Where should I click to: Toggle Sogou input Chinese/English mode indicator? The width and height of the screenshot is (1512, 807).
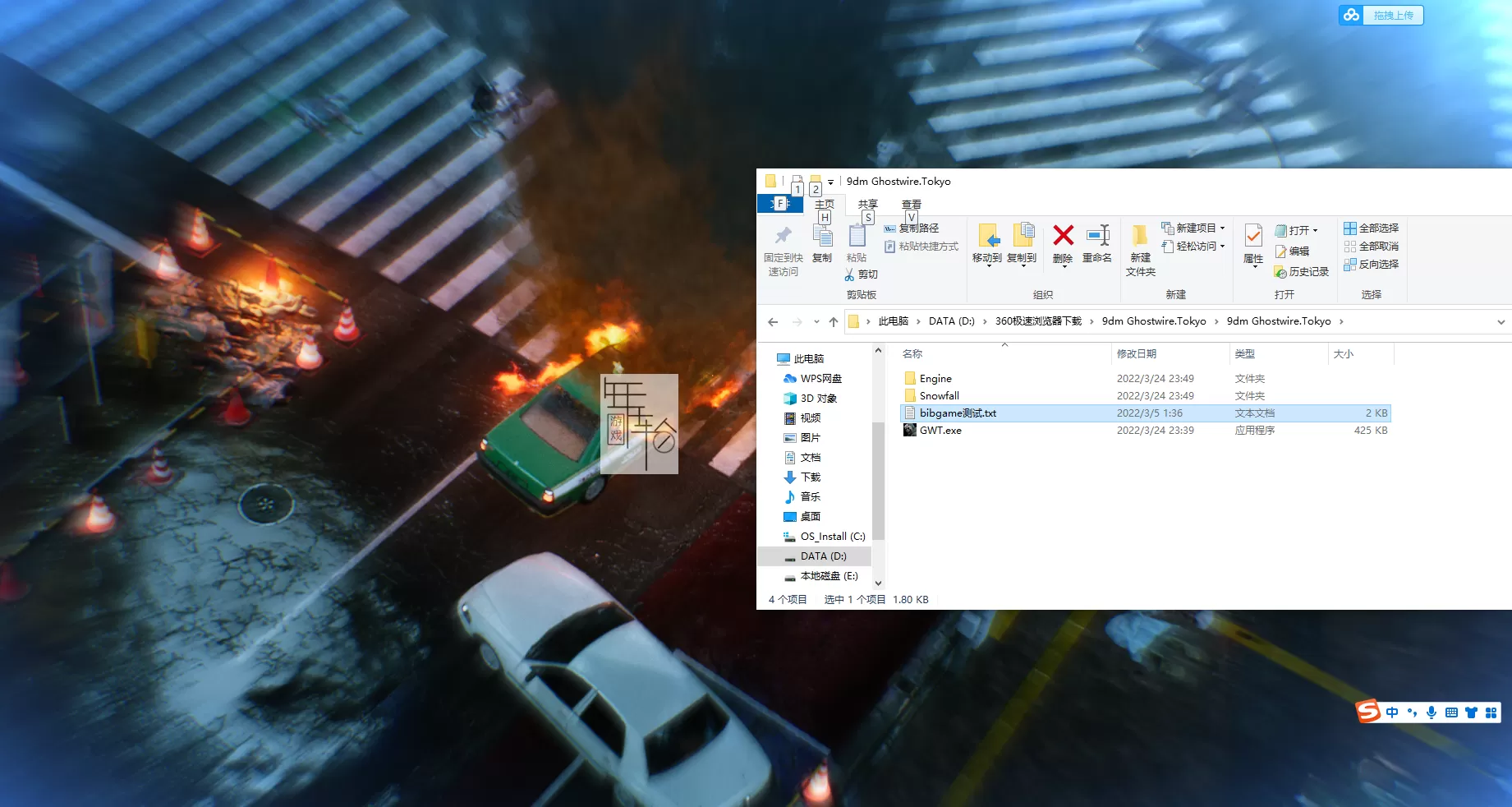(x=1392, y=712)
